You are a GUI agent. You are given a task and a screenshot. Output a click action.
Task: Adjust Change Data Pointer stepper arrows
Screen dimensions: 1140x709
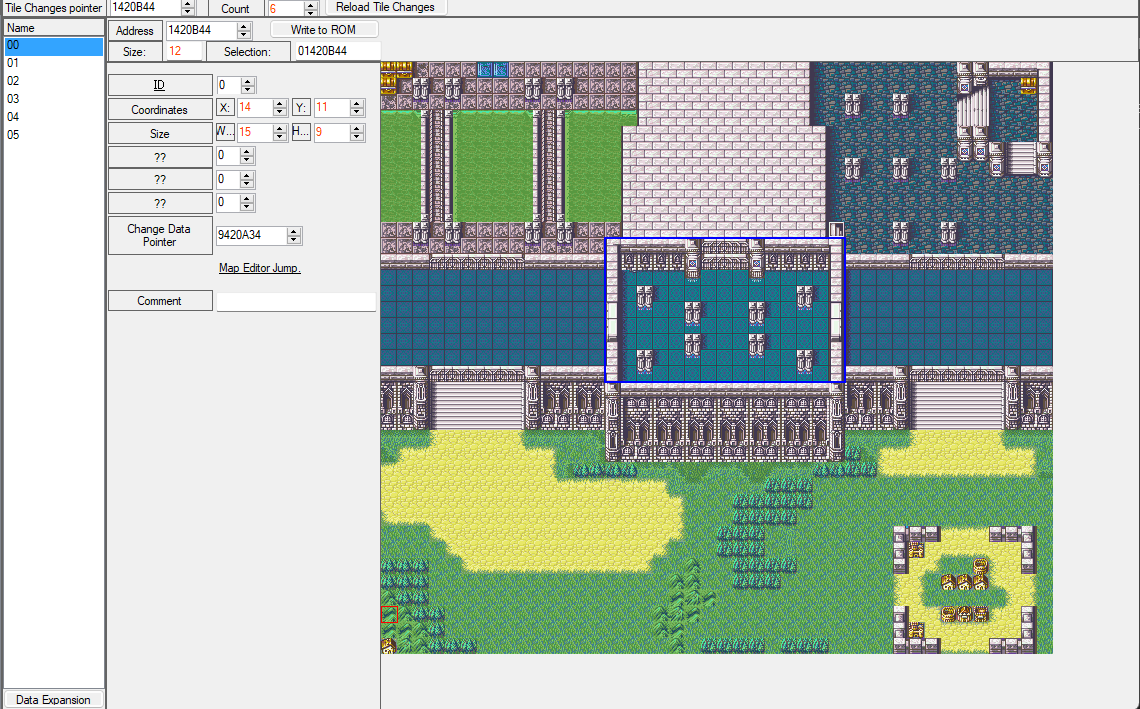tap(294, 236)
